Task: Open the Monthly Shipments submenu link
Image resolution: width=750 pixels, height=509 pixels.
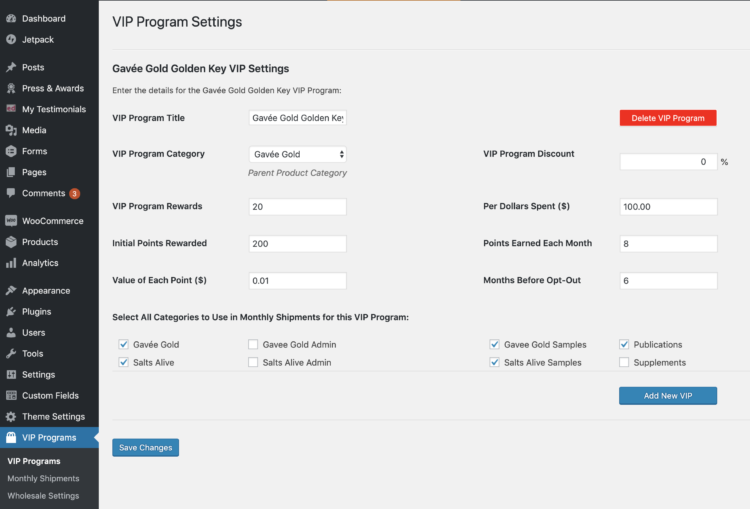Action: (43, 478)
